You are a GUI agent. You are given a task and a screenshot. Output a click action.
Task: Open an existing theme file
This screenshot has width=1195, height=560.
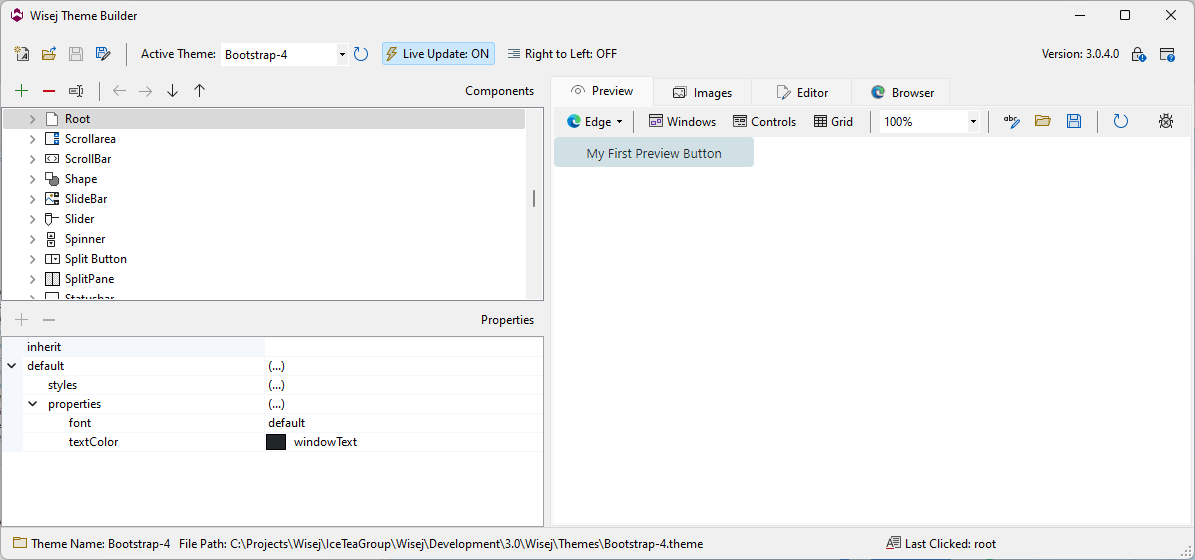click(49, 53)
